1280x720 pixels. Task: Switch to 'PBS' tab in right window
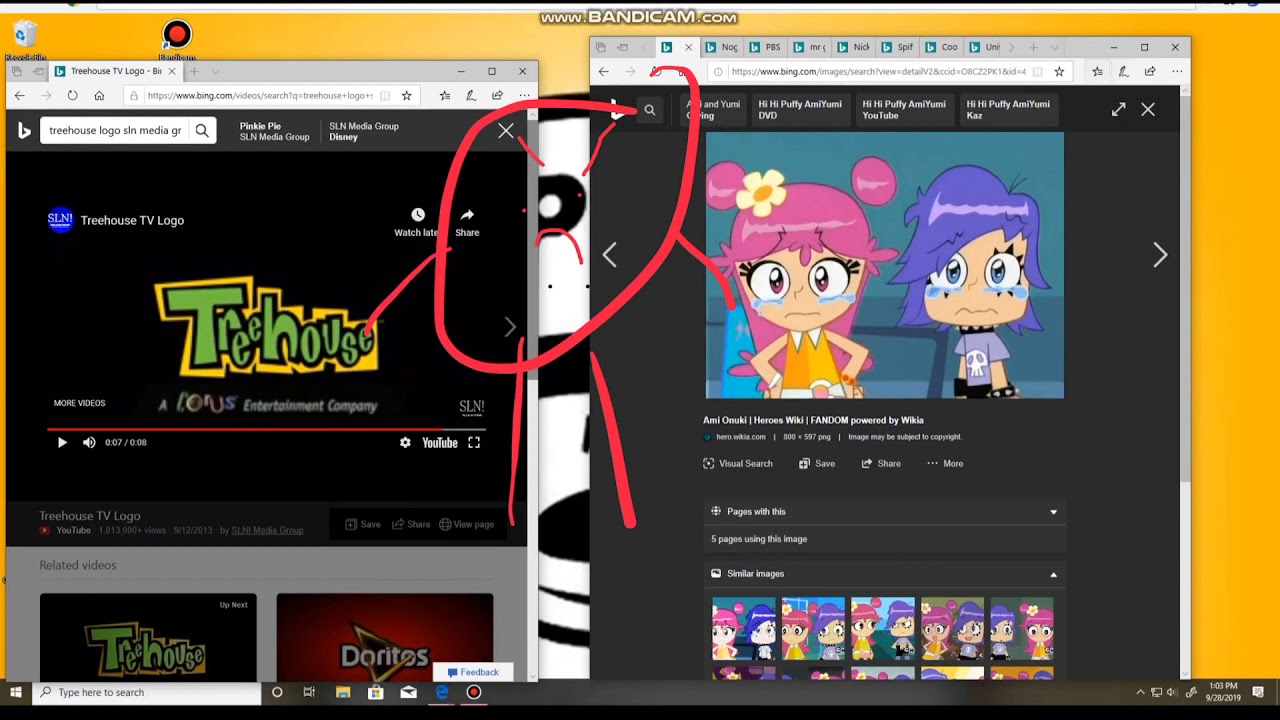pos(765,47)
